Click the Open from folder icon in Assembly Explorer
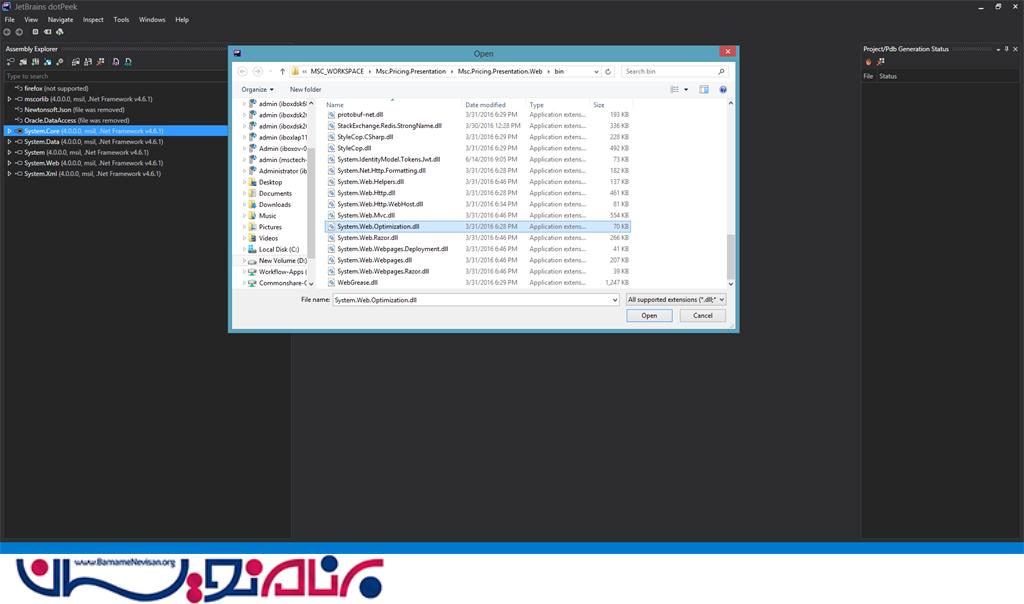1024x604 pixels. tap(23, 62)
